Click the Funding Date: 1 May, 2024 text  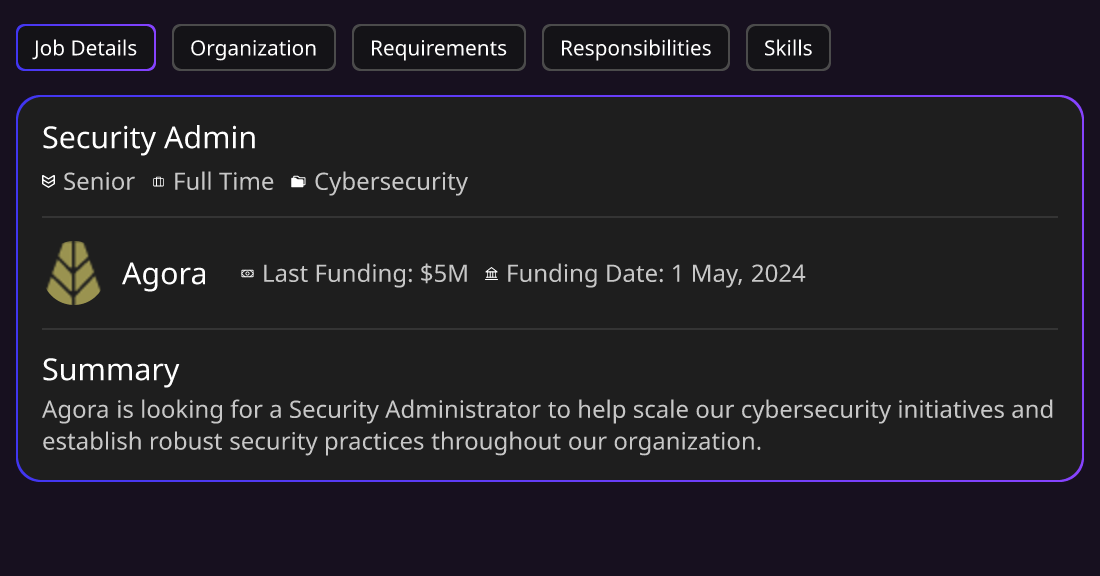coord(656,274)
